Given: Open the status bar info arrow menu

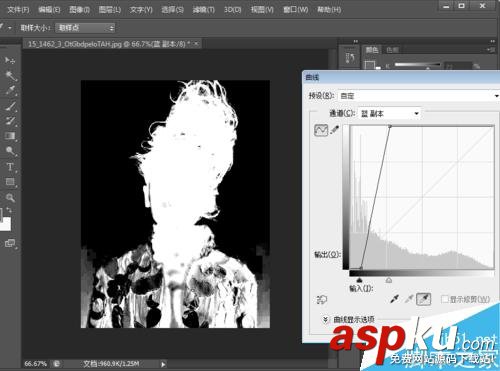Looking at the screenshot, I should pos(163,364).
